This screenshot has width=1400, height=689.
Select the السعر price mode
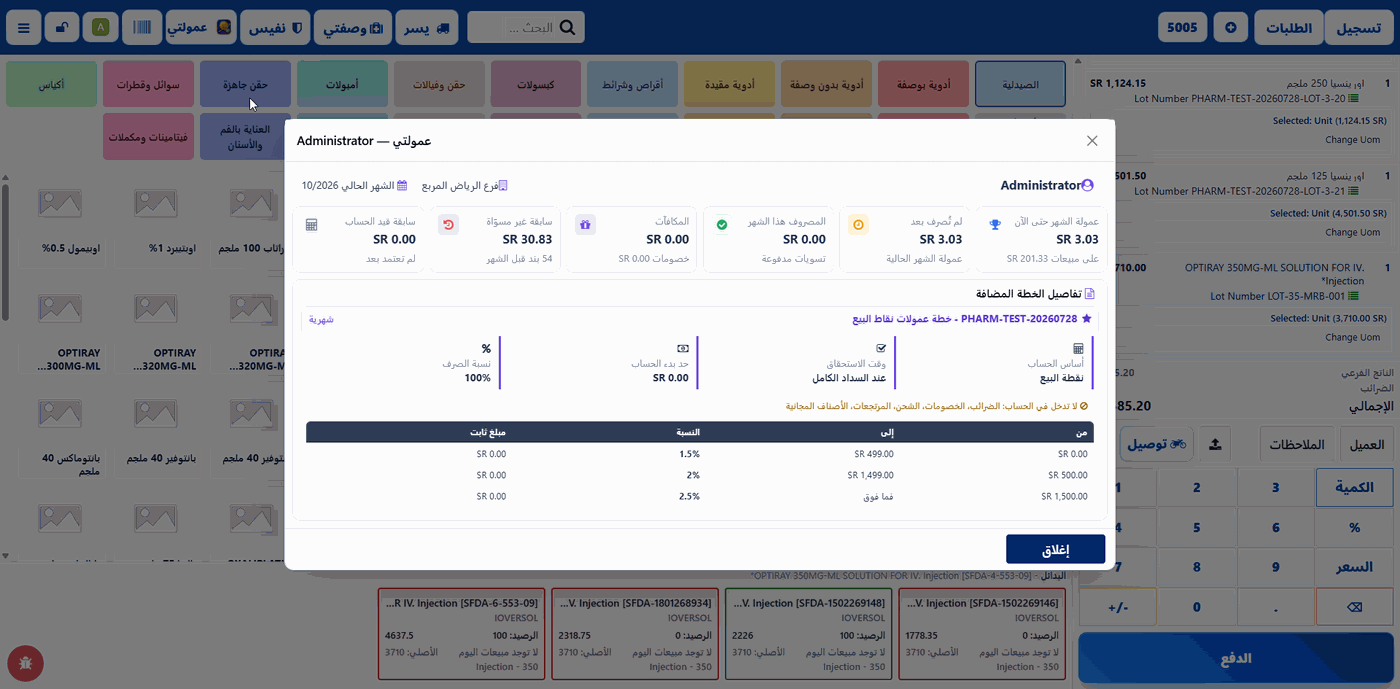tap(1354, 567)
